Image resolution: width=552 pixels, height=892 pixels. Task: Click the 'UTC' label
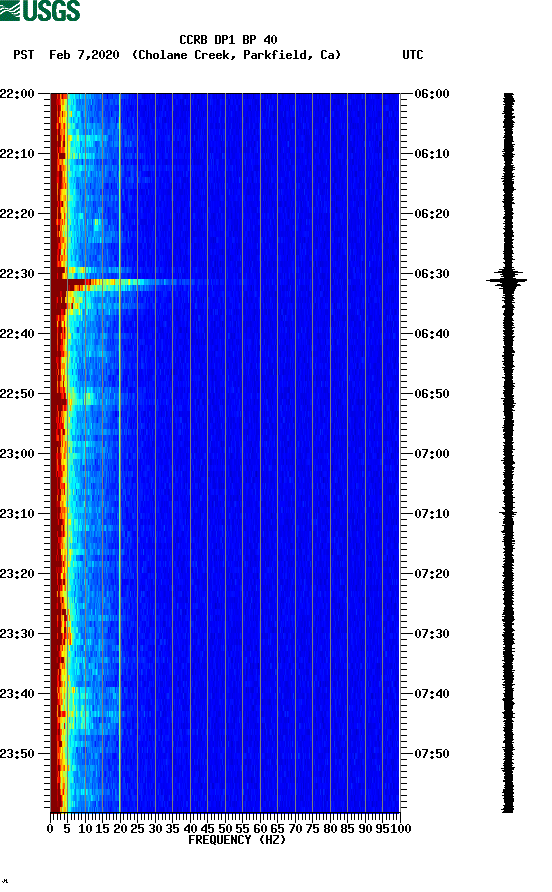[x=413, y=55]
